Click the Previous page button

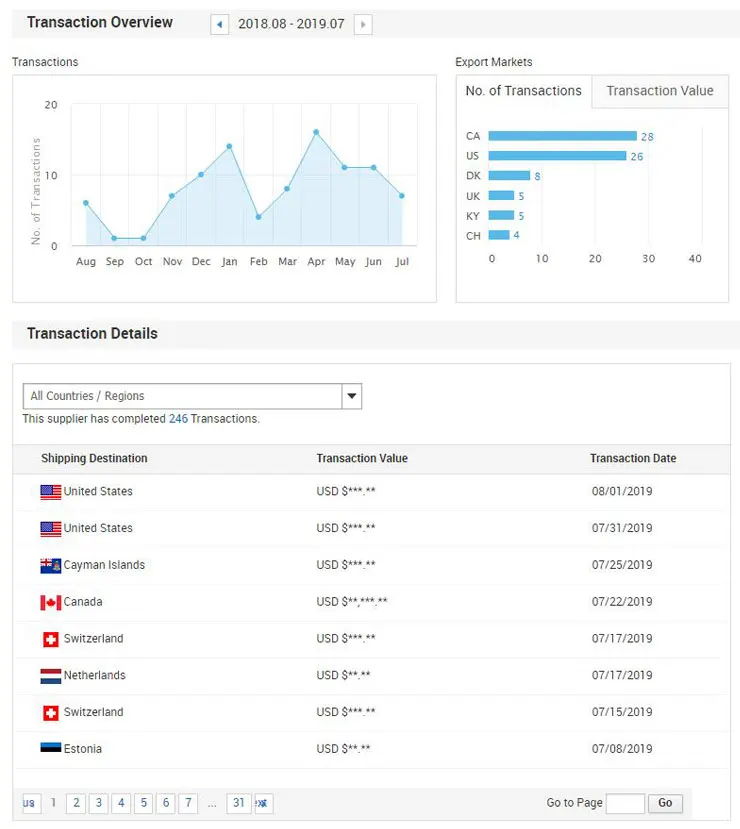point(32,803)
